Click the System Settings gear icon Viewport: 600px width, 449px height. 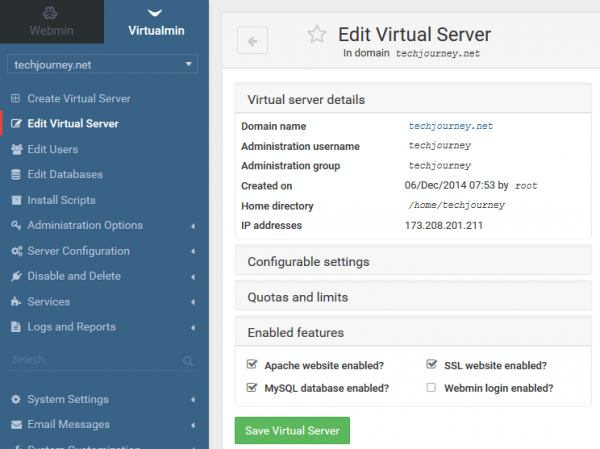(x=16, y=399)
